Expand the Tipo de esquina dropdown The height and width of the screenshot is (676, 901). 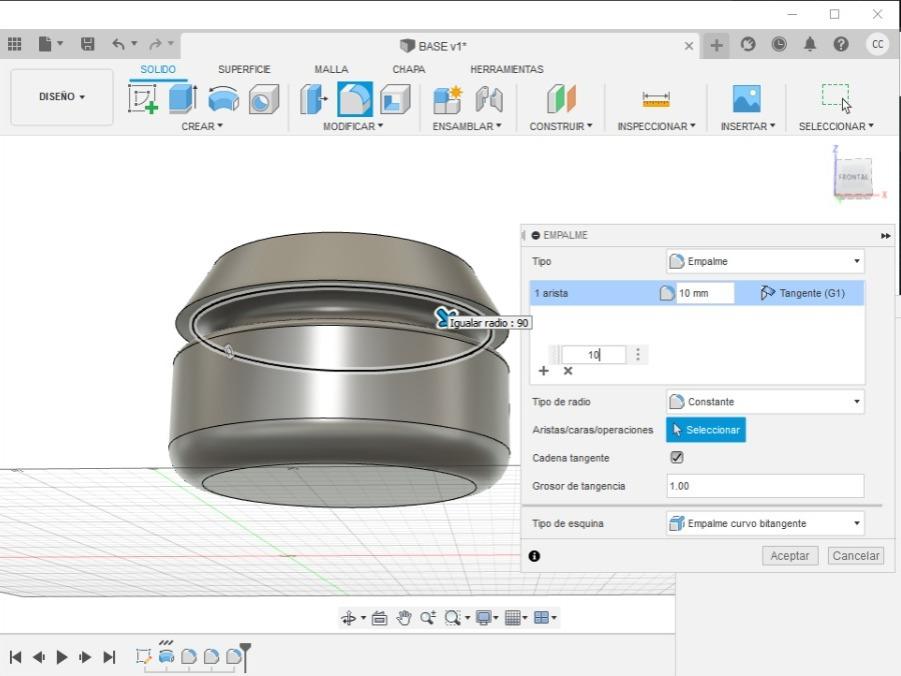(765, 523)
